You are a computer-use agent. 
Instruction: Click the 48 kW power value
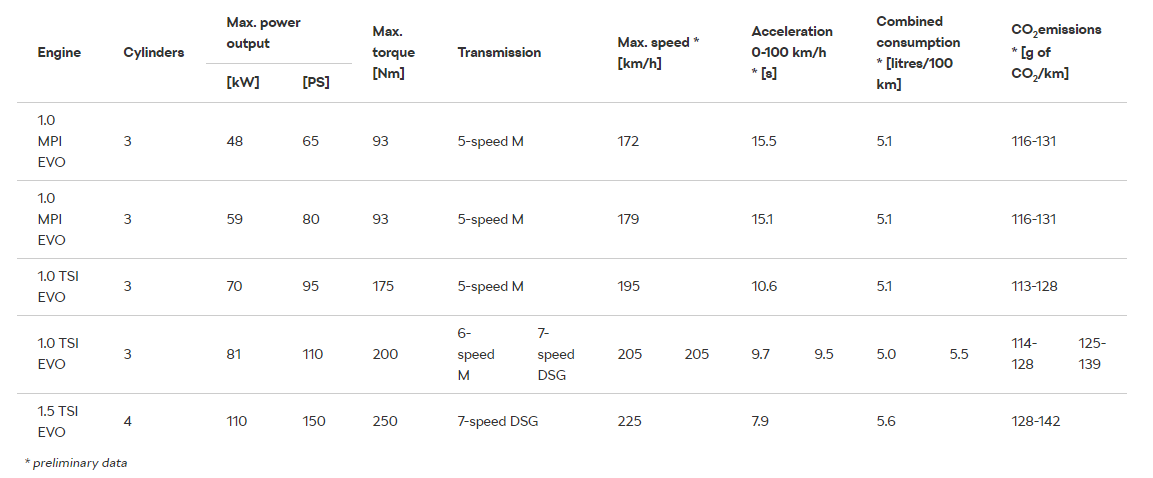point(235,141)
